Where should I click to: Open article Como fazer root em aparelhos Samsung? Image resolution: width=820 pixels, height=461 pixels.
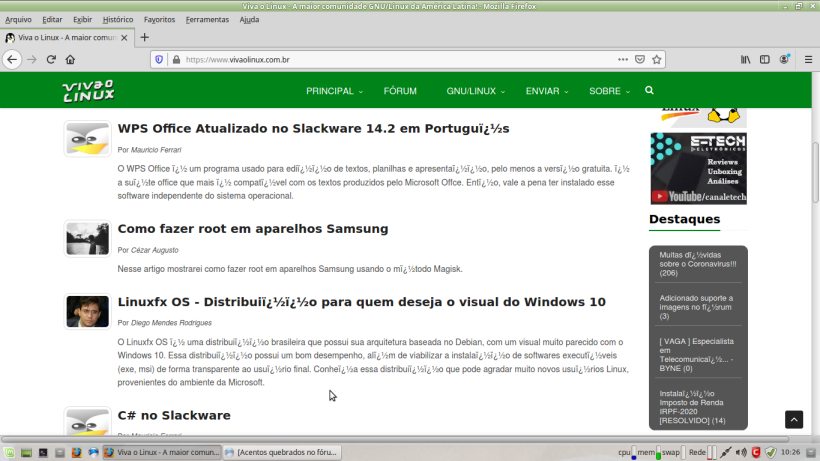pyautogui.click(x=253, y=229)
